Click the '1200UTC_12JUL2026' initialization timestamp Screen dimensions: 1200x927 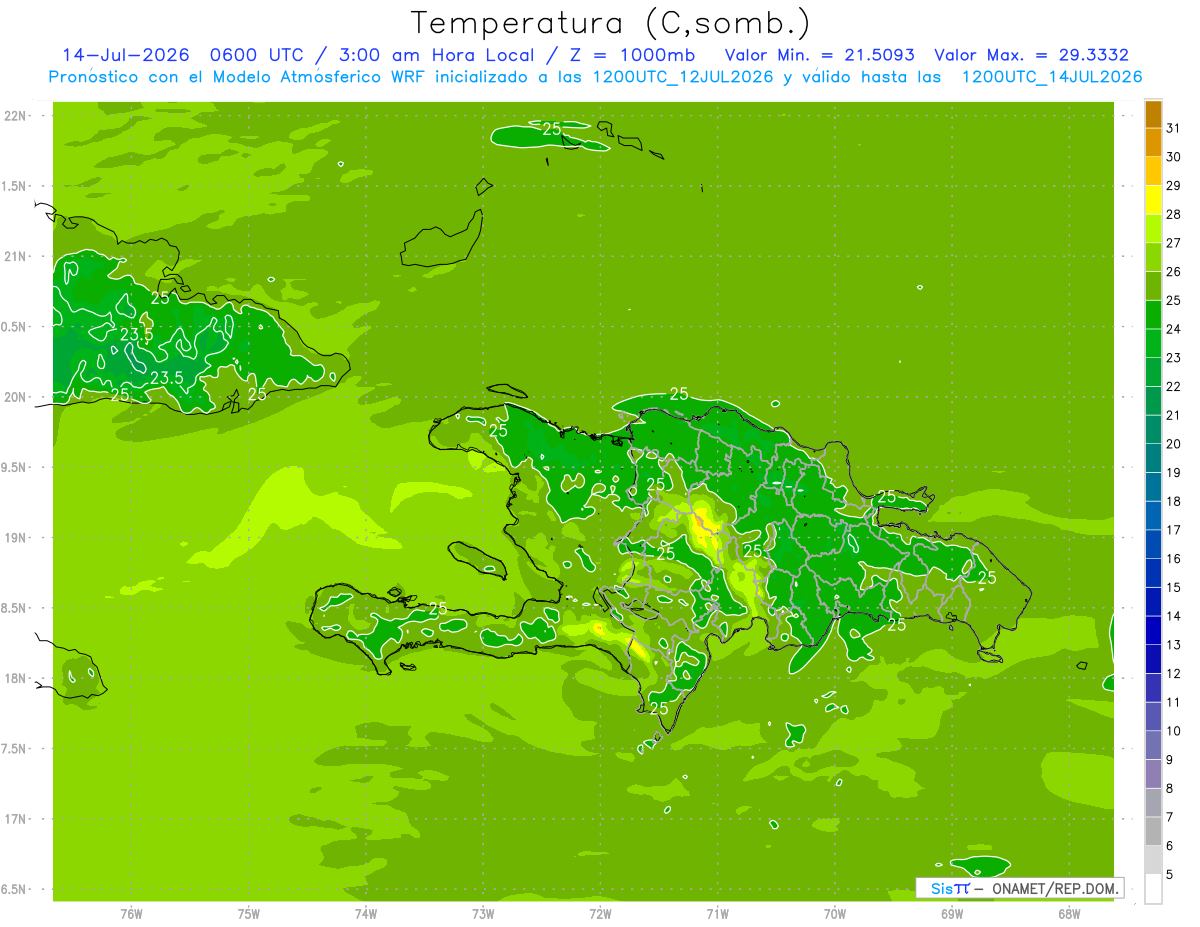[683, 77]
